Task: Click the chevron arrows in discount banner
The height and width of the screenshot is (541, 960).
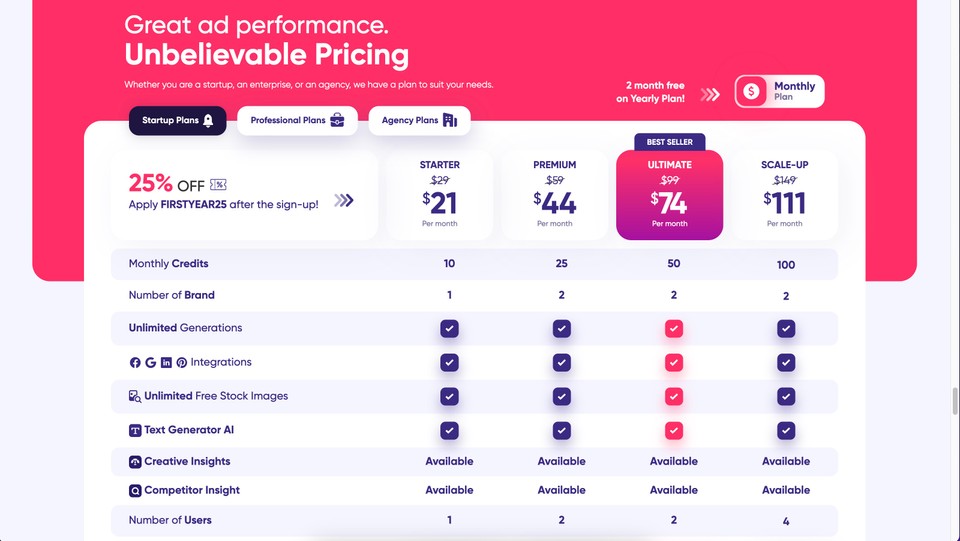Action: pyautogui.click(x=344, y=201)
